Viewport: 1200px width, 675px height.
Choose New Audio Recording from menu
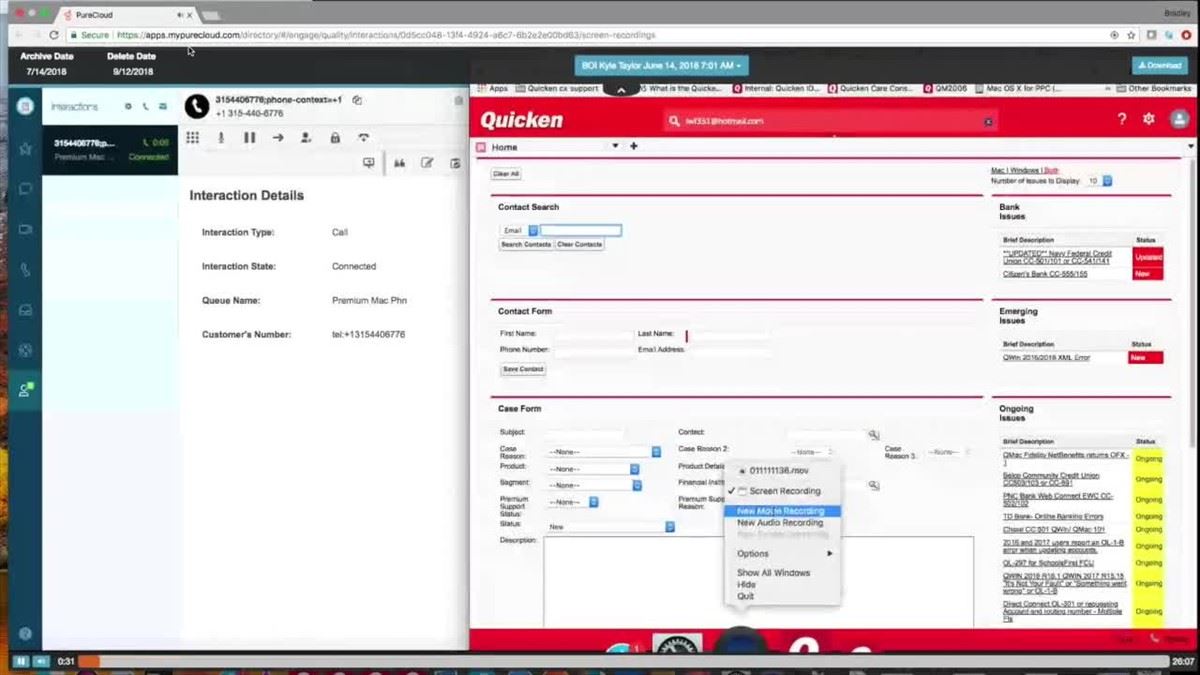(x=780, y=523)
